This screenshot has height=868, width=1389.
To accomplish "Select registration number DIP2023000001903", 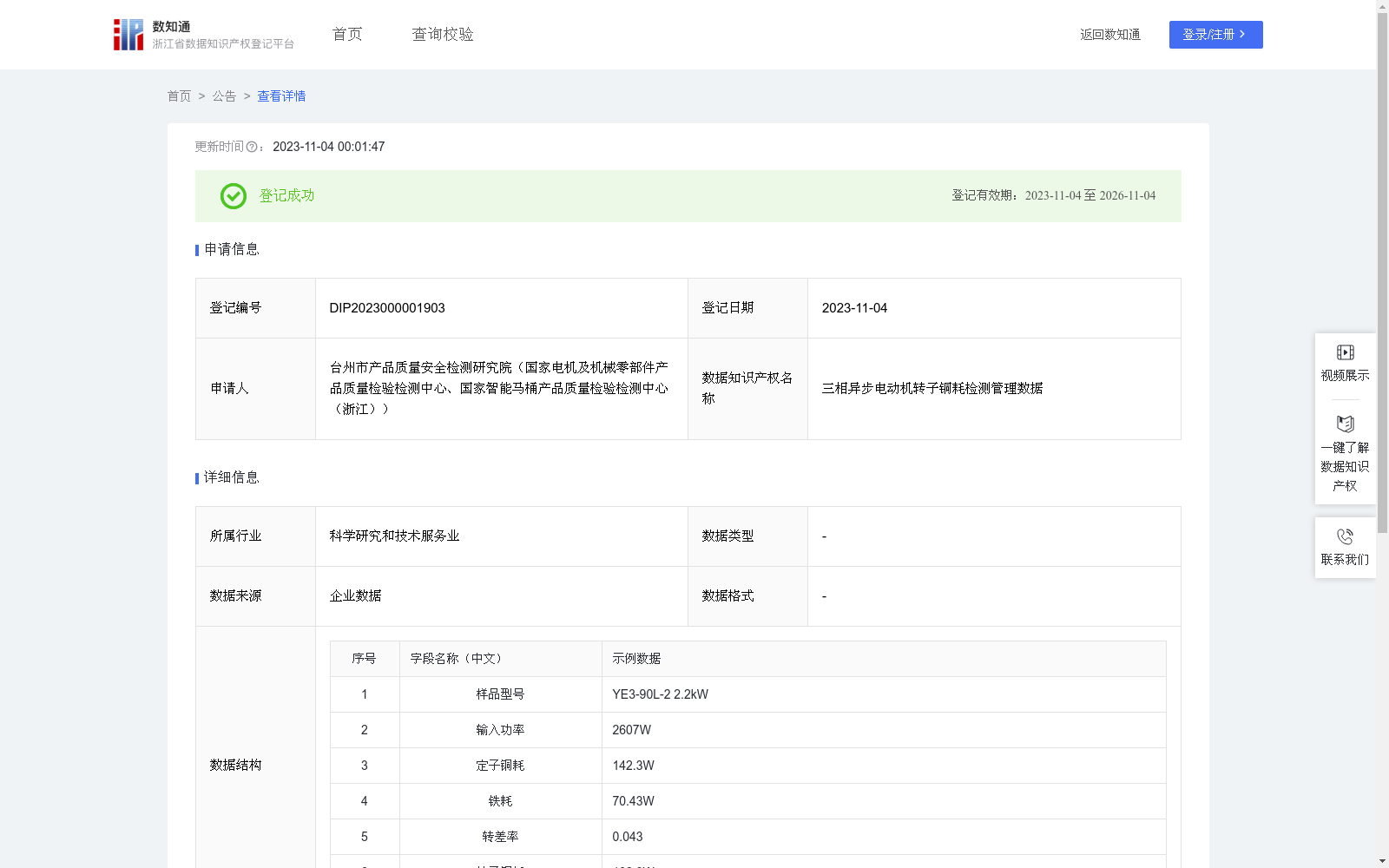I will tap(387, 308).
